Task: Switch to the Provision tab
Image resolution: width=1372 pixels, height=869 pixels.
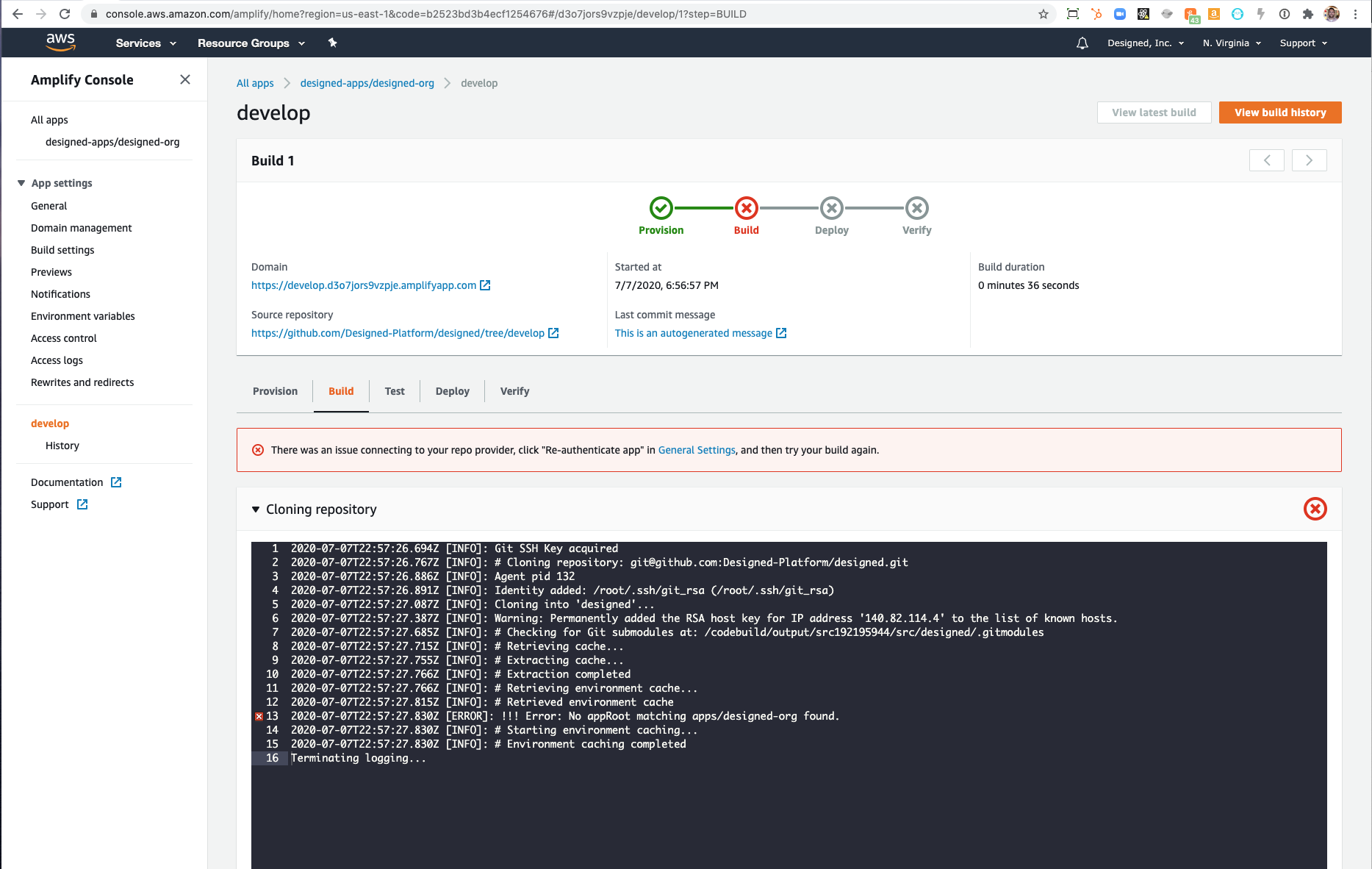Action: 275,390
